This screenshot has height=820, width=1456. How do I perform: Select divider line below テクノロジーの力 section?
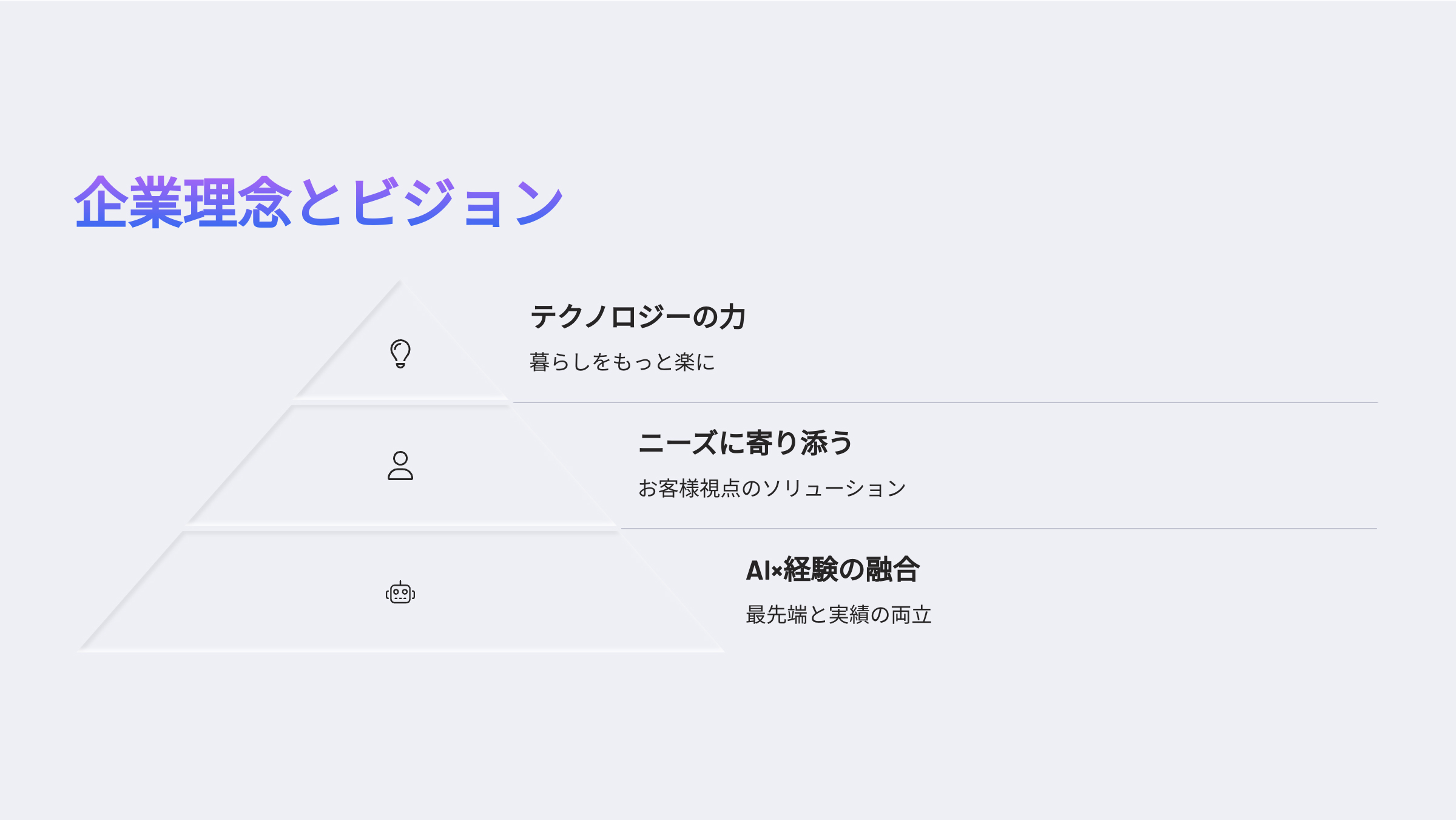tap(945, 402)
